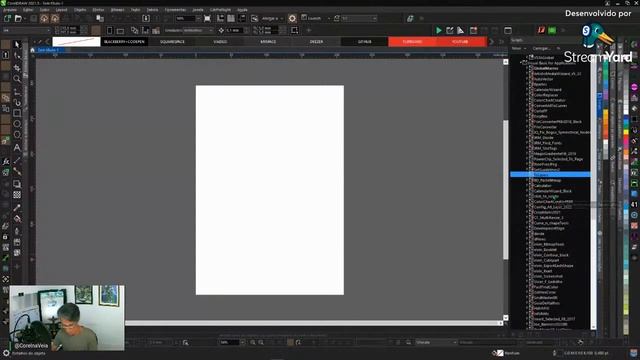Click the red macro editor icon
The height and width of the screenshot is (360, 640).
[541, 30]
